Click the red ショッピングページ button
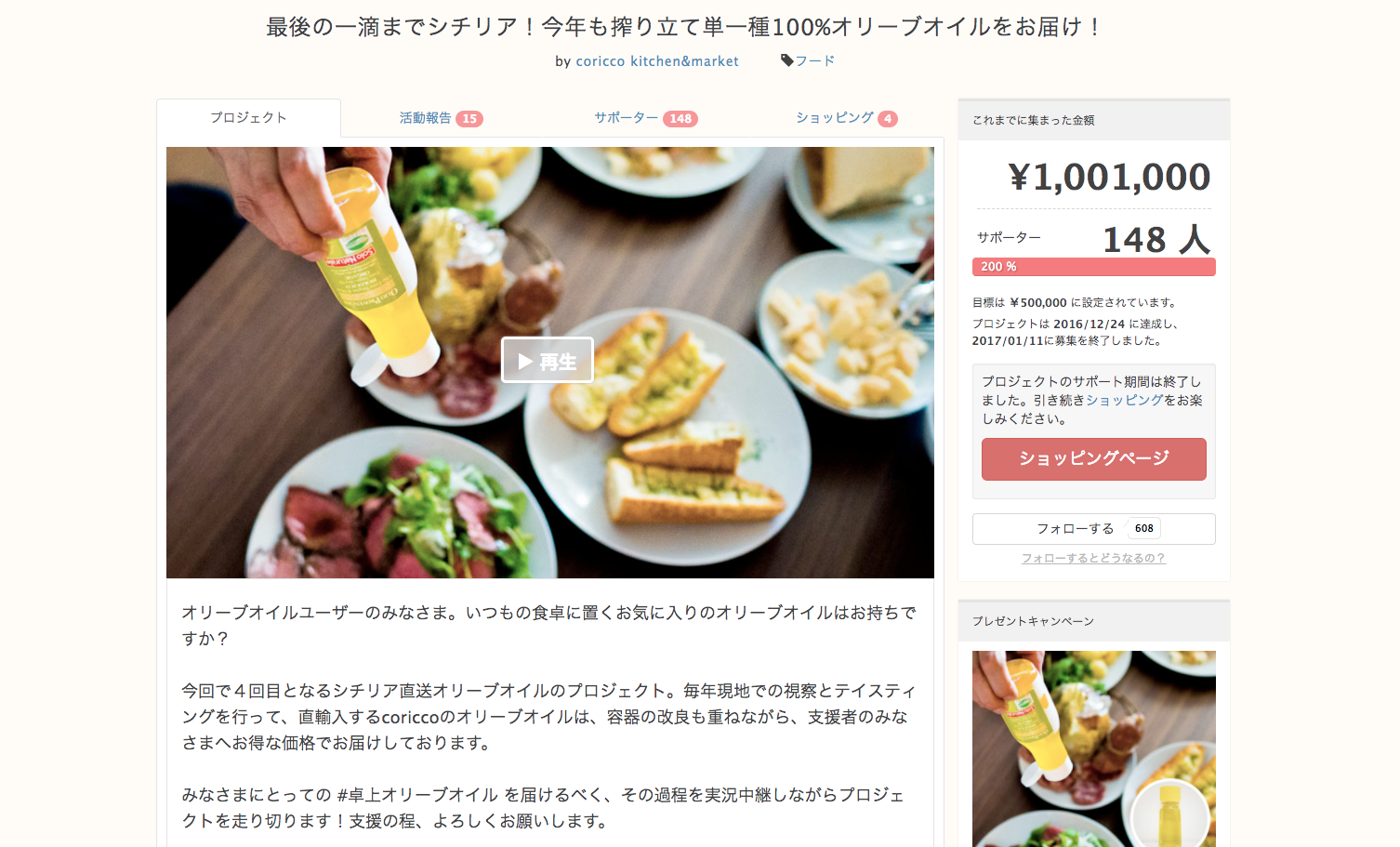Screen dimensions: 1400x847 (x=1093, y=458)
